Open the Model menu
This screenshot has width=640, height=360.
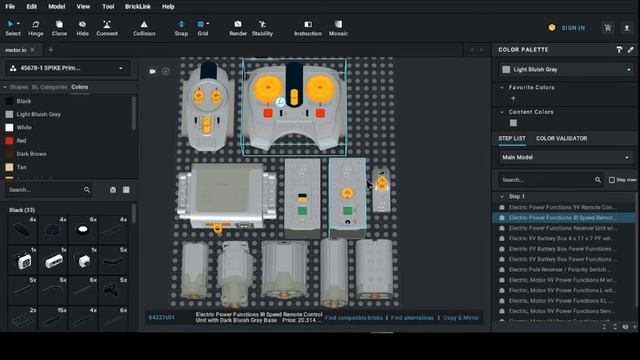57,7
